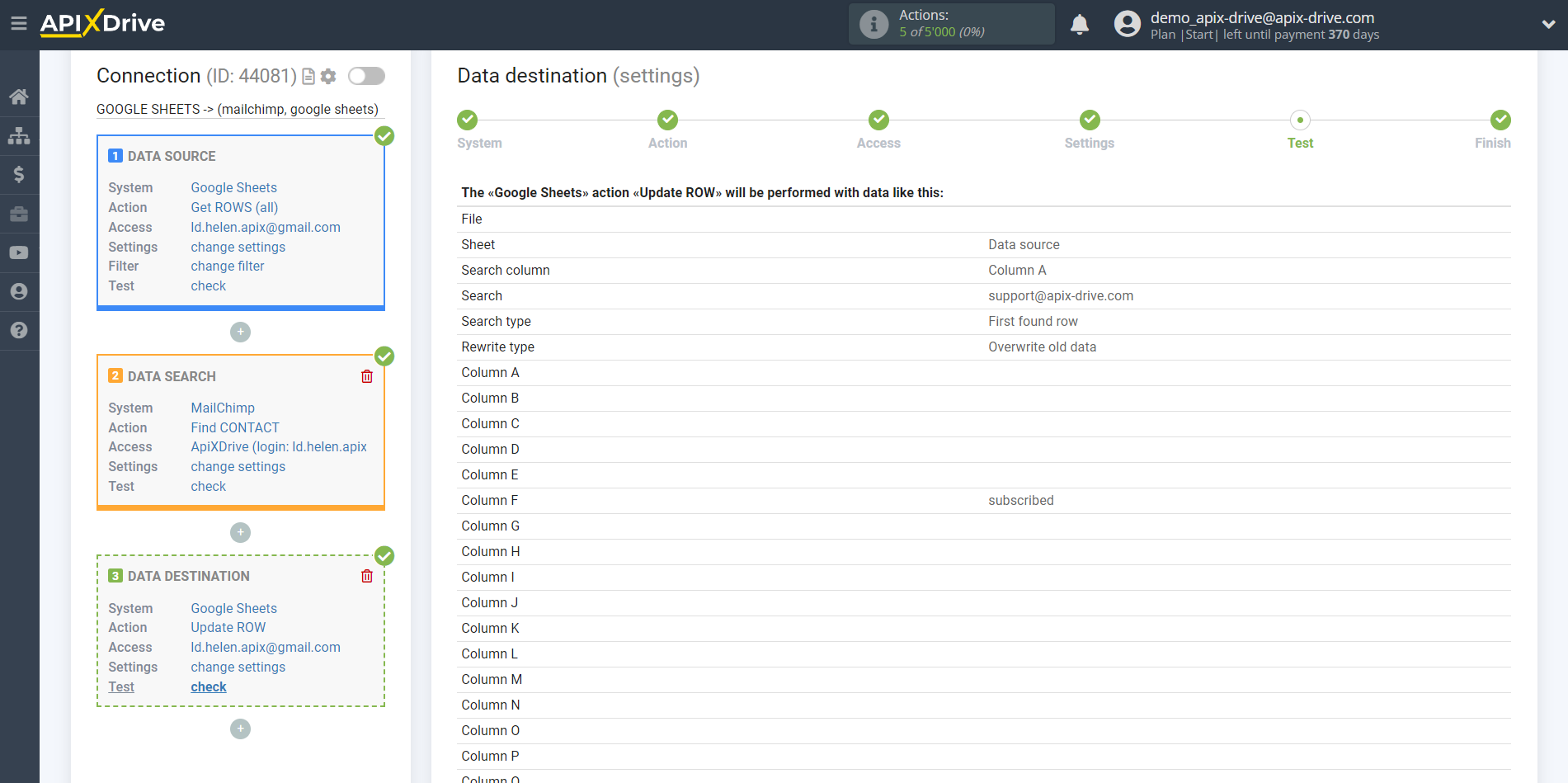Click the Column M row label

(492, 679)
